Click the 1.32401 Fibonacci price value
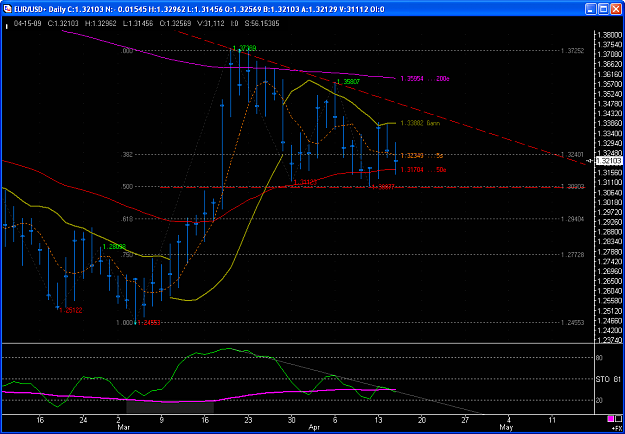The width and height of the screenshot is (625, 434). pyautogui.click(x=572, y=154)
